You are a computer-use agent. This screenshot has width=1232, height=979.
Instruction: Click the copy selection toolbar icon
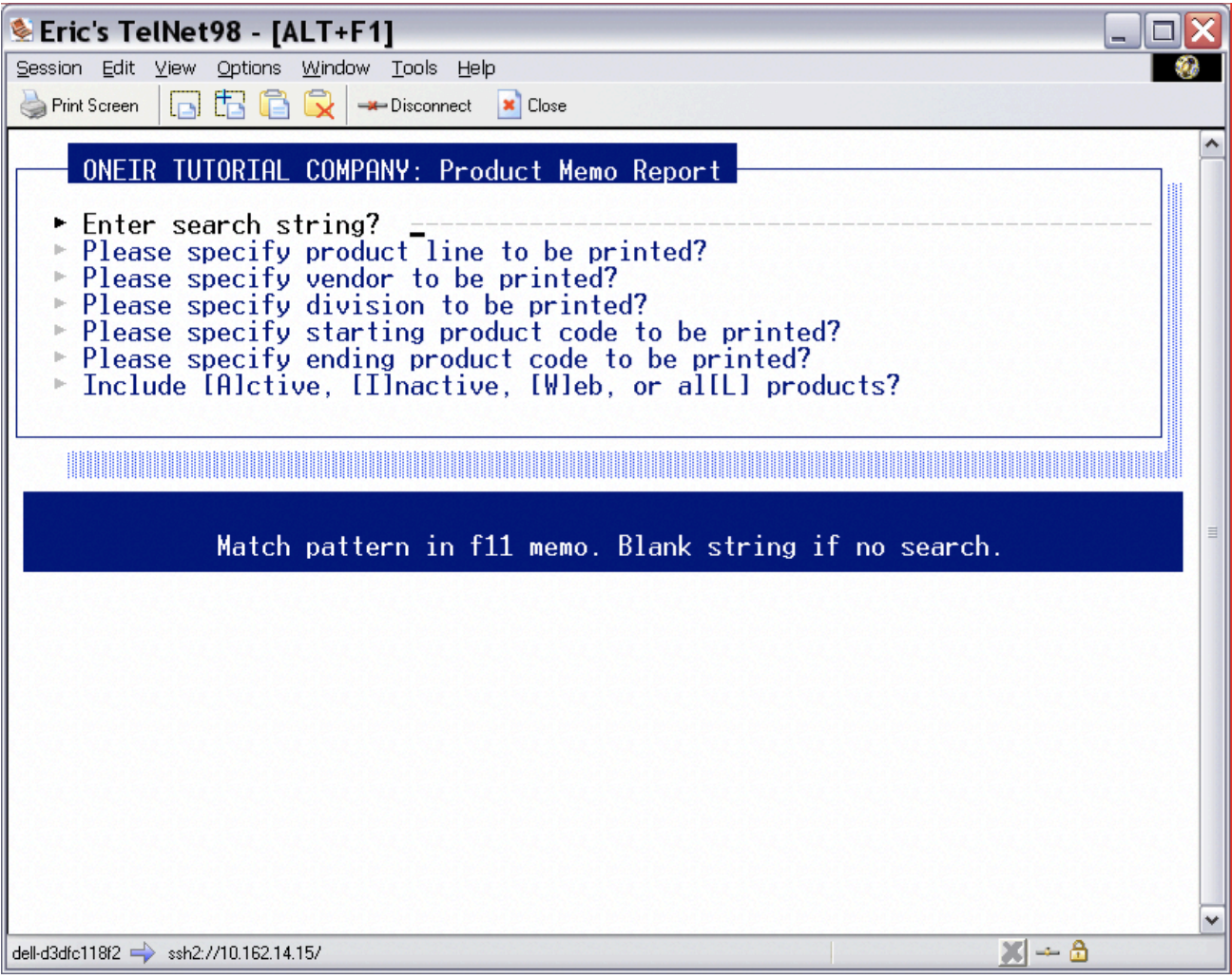coord(184,106)
